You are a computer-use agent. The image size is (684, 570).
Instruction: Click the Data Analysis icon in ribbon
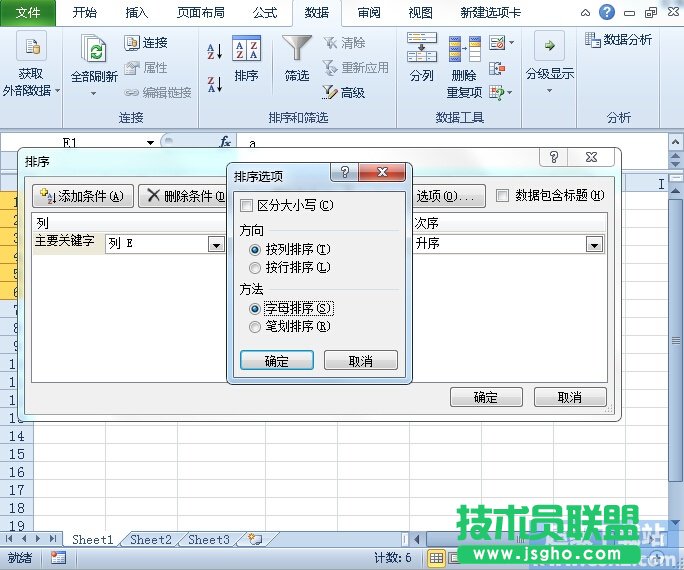(x=619, y=39)
